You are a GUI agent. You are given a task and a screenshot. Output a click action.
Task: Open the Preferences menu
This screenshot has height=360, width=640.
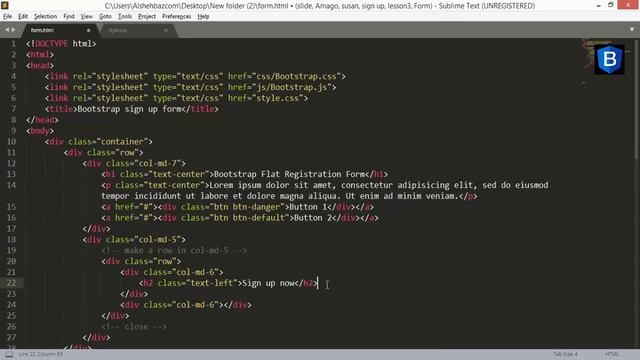click(176, 16)
